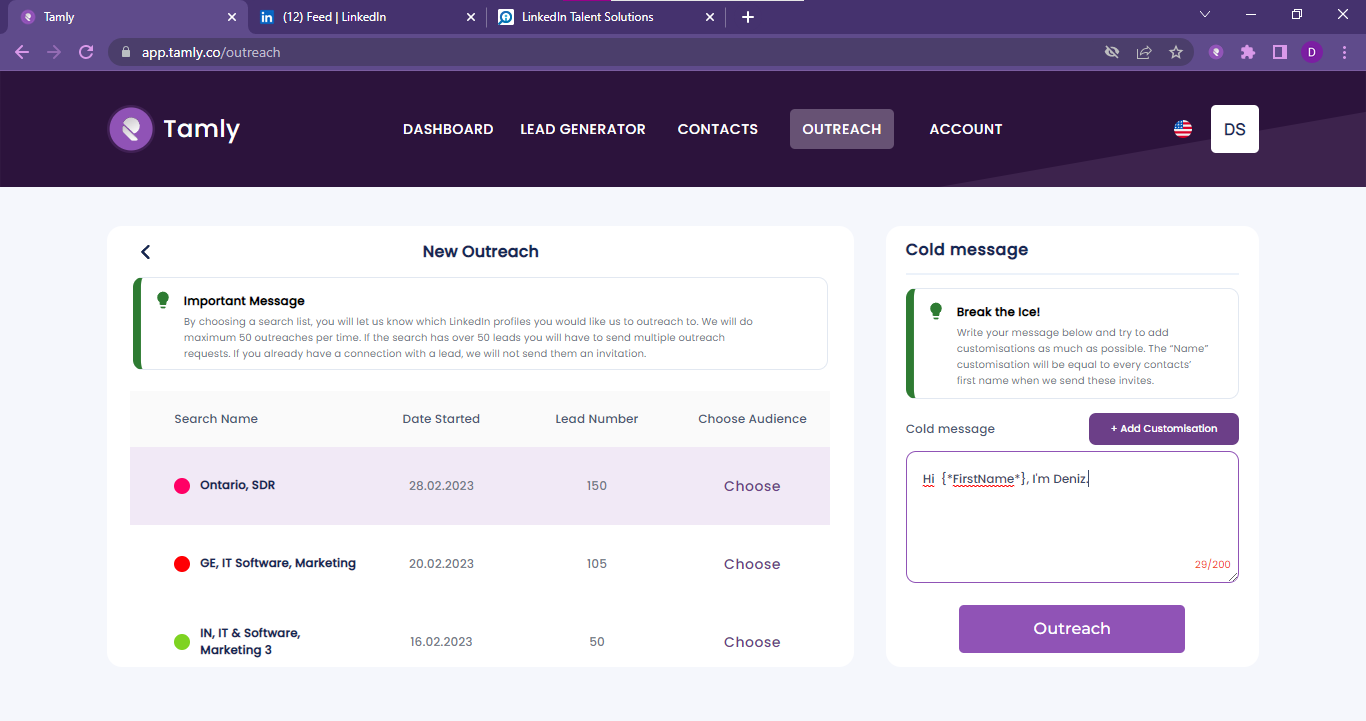Click the + Add Customisation button

coord(1164,429)
